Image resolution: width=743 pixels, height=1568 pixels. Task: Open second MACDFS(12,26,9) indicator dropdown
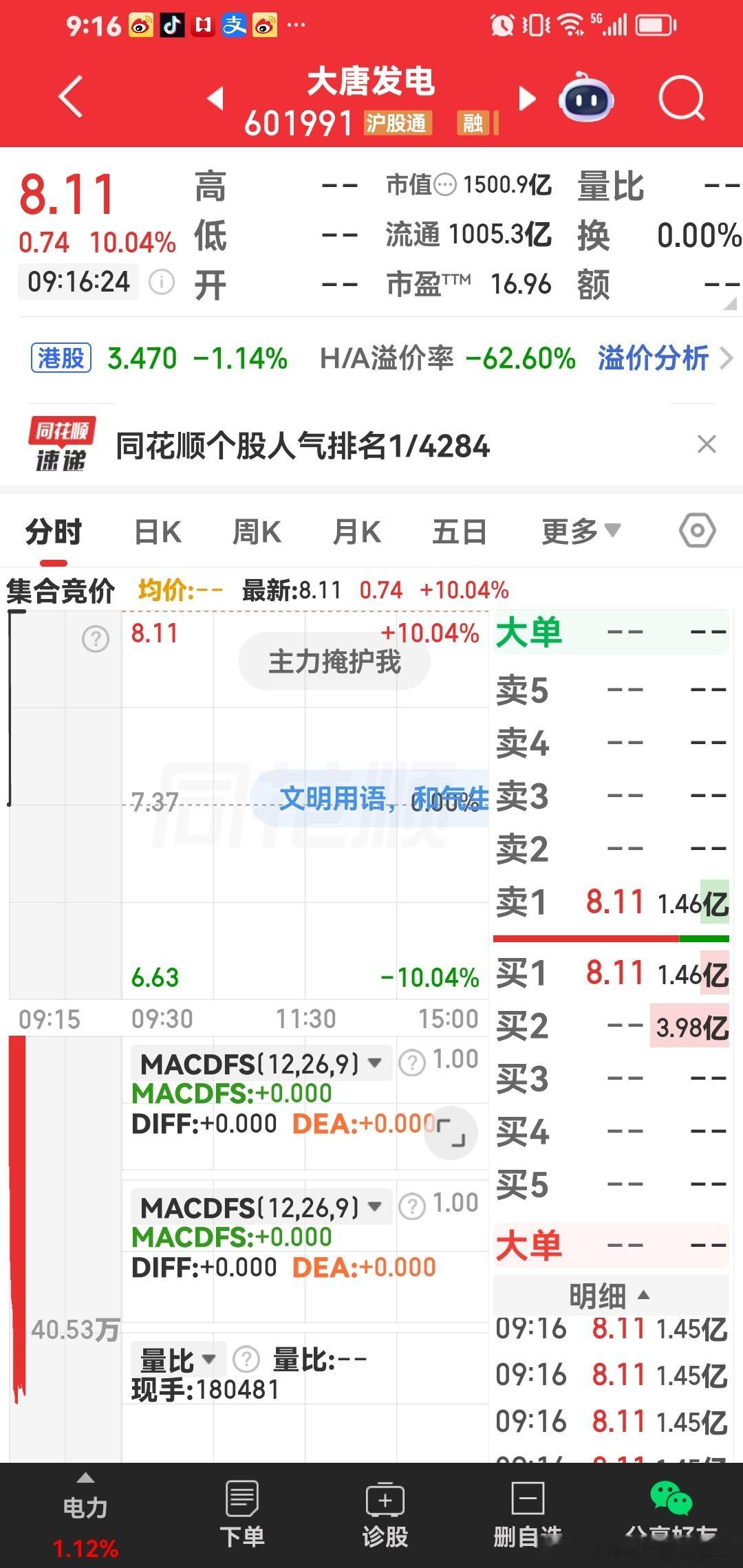tap(261, 1208)
